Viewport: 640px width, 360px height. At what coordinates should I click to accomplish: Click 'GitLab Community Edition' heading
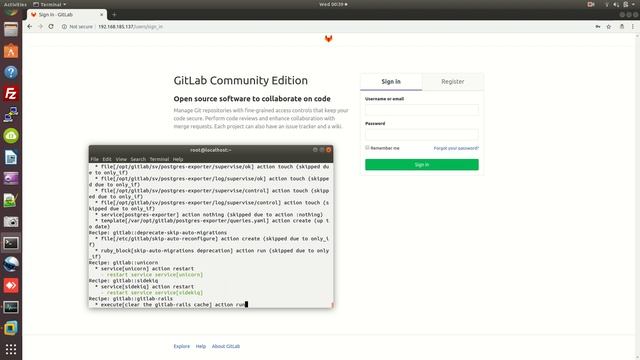coord(241,80)
